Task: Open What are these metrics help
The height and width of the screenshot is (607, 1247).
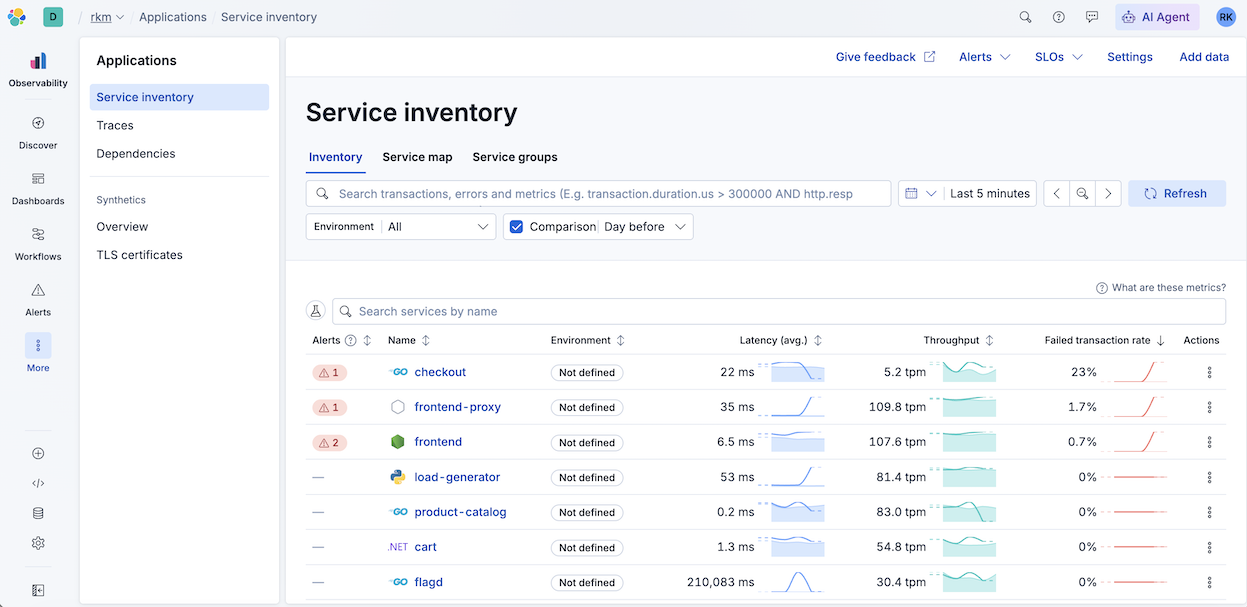Action: click(x=1161, y=287)
